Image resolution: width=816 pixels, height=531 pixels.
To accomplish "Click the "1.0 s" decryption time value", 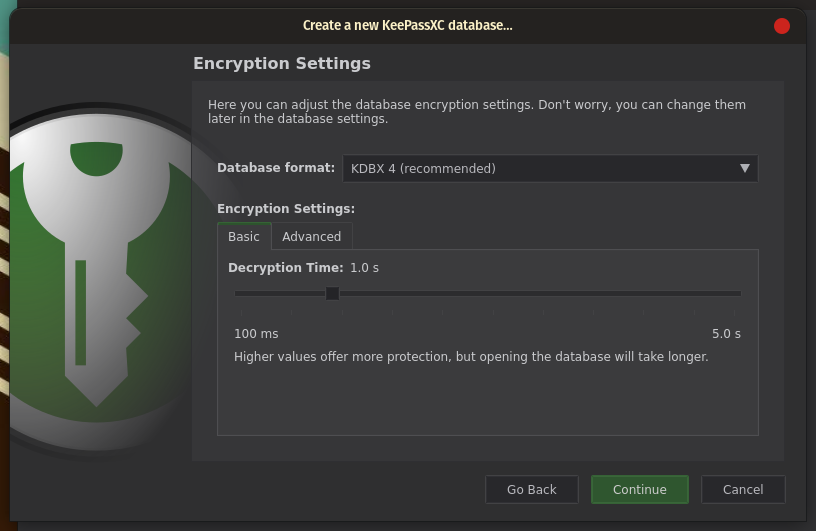I will coord(364,268).
